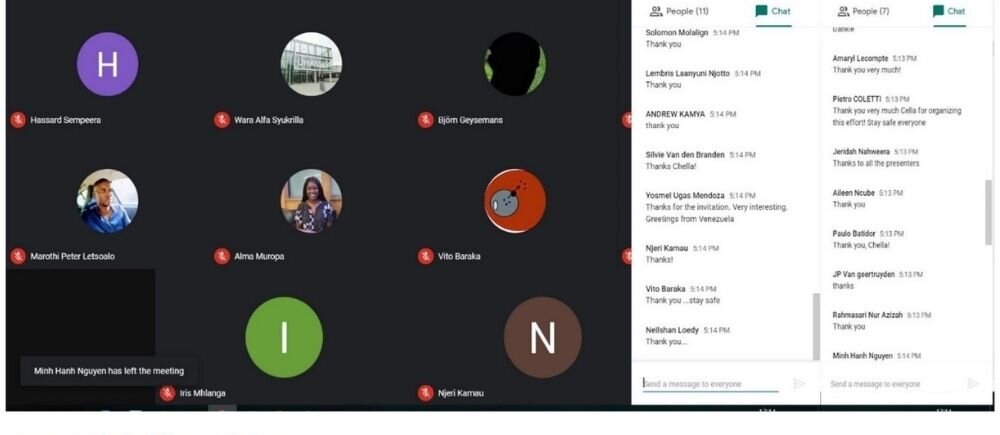
Task: Select Chat tab next to People (7)
Action: coord(949,12)
